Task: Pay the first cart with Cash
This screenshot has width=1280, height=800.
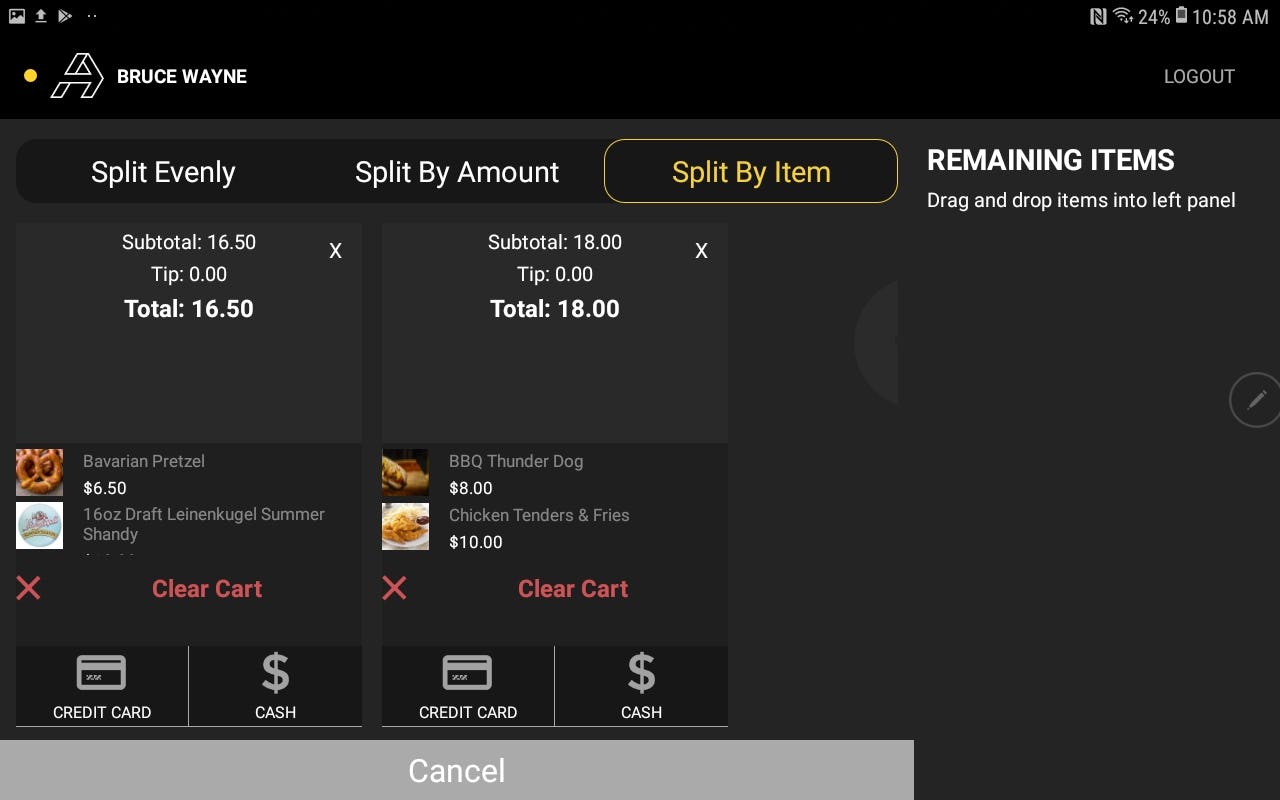Action: (x=274, y=686)
